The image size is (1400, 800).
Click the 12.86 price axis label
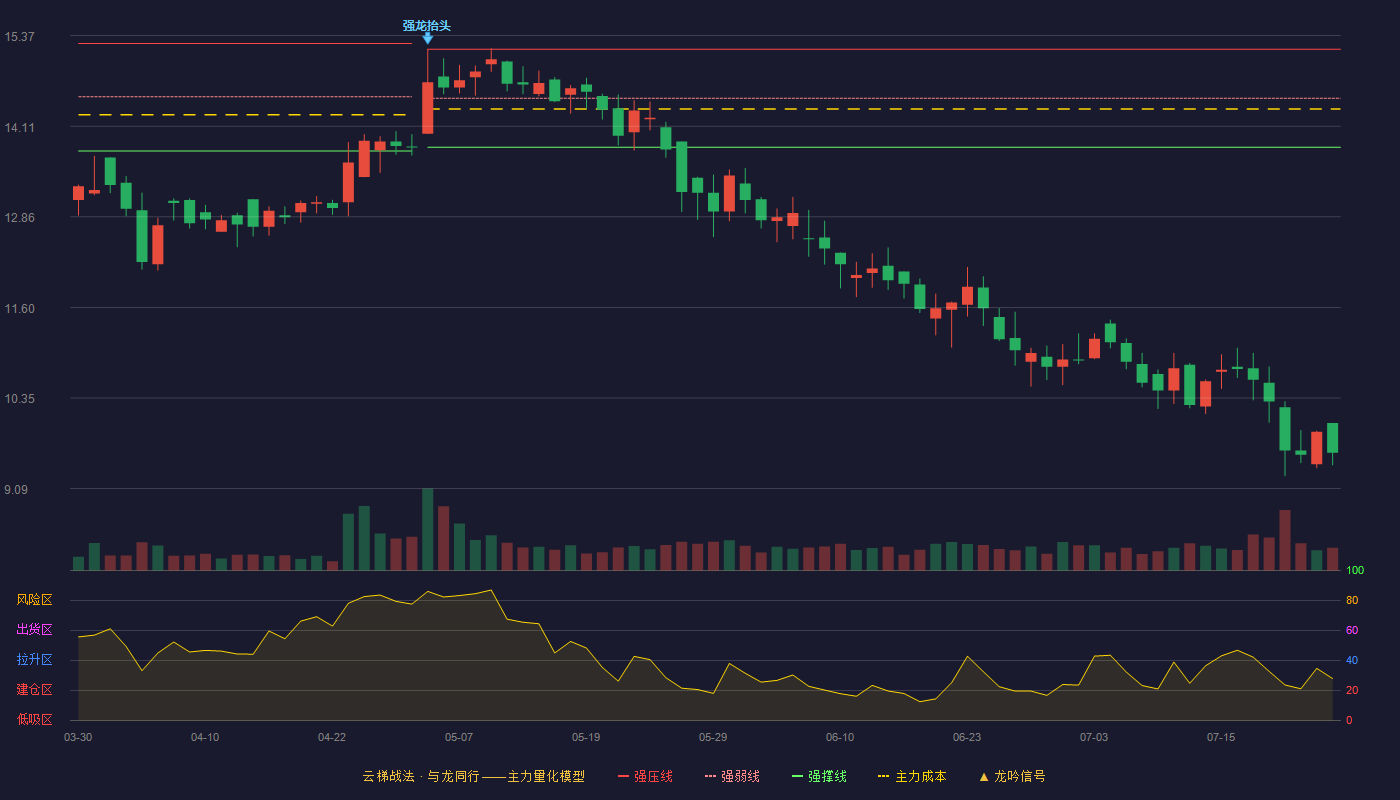click(x=19, y=218)
